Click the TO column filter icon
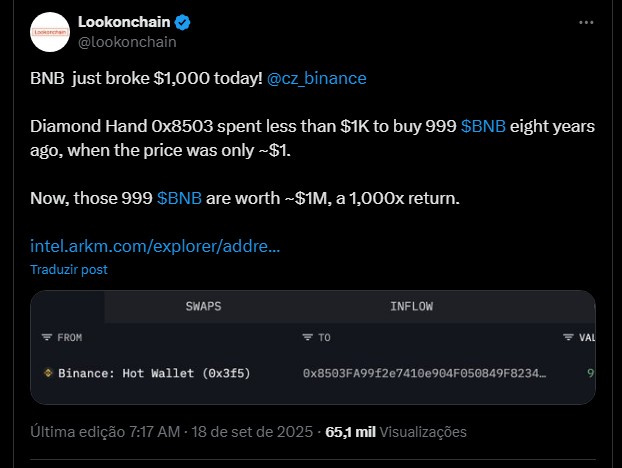This screenshot has height=468, width=622. point(307,337)
